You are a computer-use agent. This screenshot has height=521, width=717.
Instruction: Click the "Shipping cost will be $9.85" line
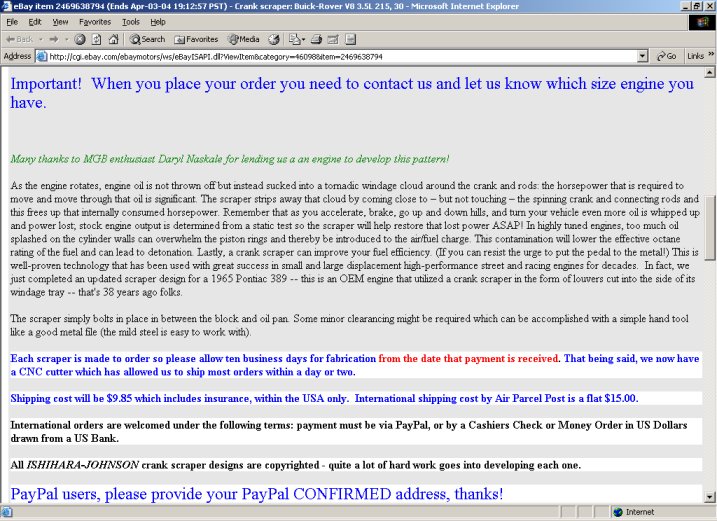pyautogui.click(x=324, y=398)
